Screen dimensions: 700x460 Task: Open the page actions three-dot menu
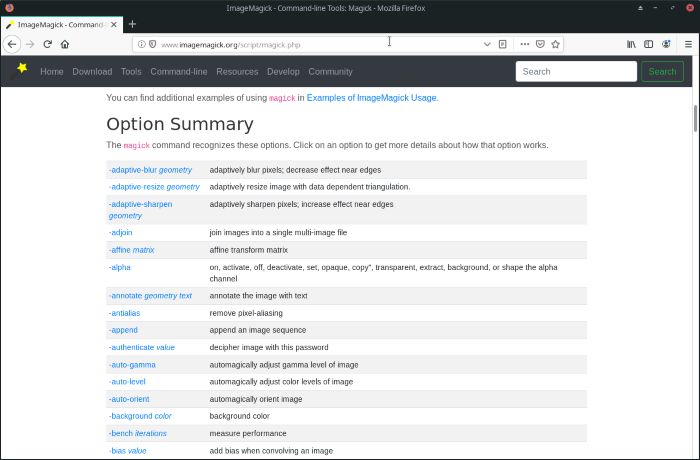point(524,44)
